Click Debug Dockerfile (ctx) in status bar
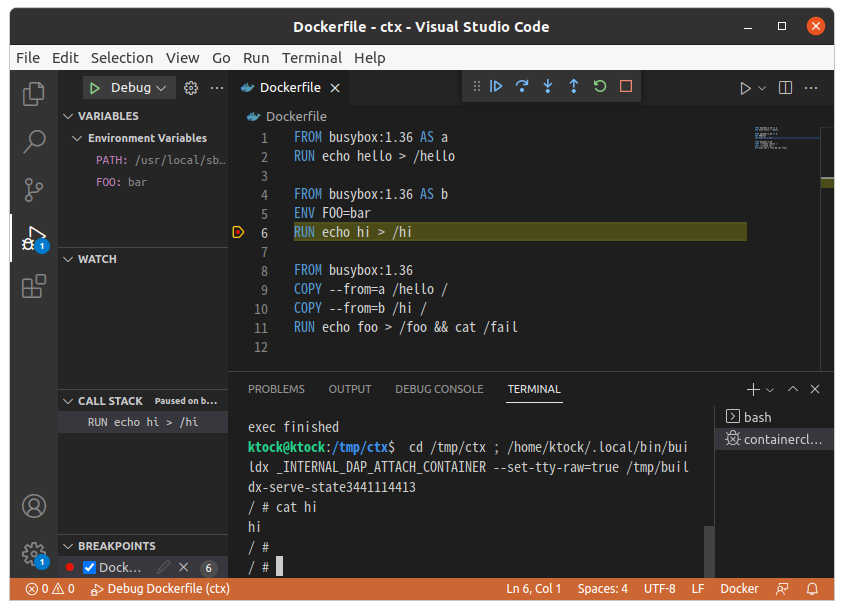This screenshot has width=844, height=610. [x=160, y=589]
